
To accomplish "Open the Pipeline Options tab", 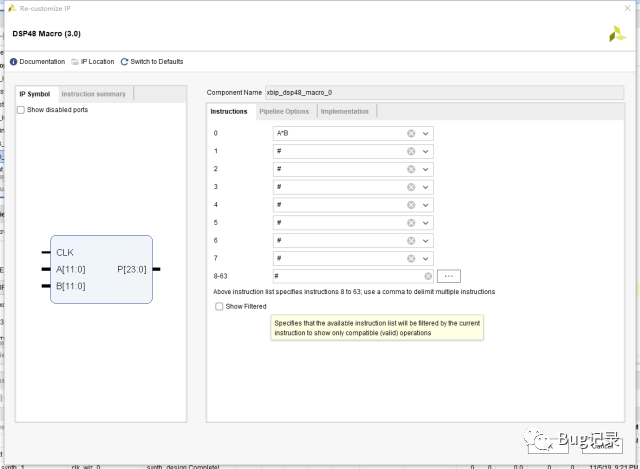I will click(x=284, y=111).
